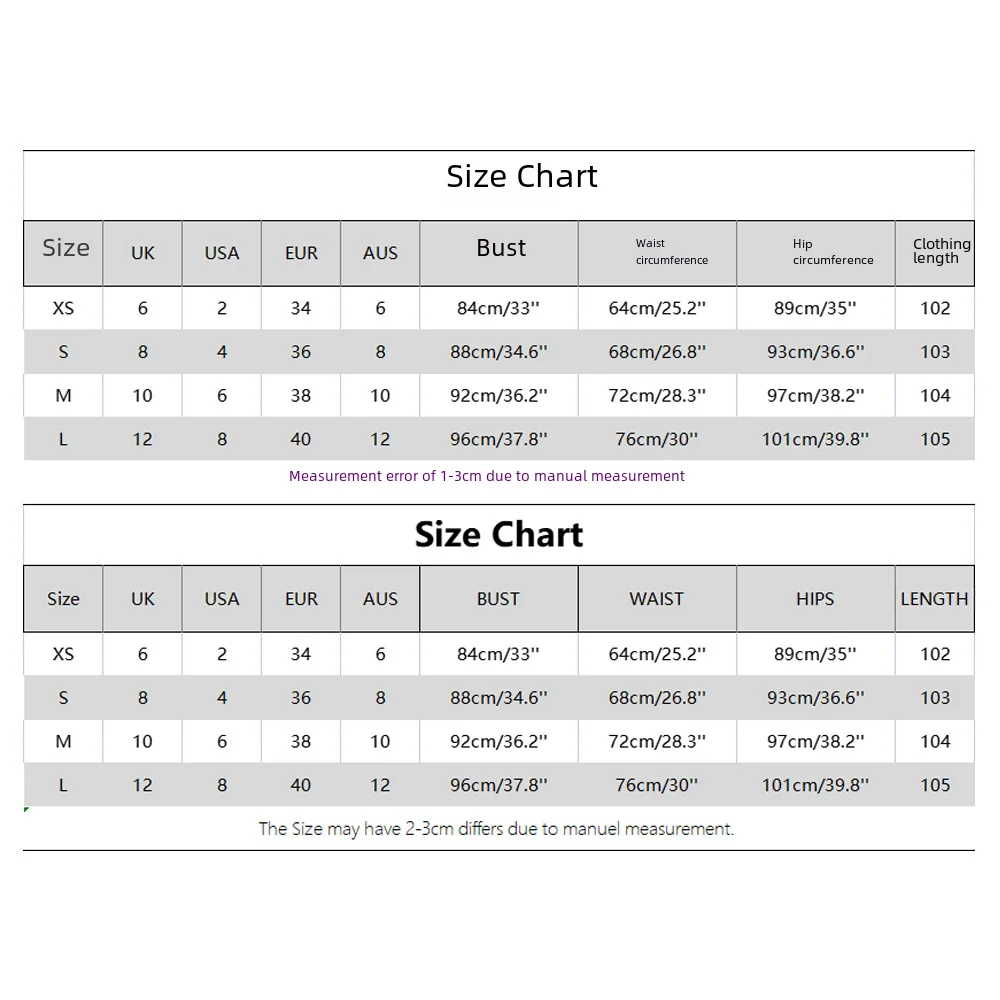Select the 76cm/30" waist cell in the lower table
Screen dimensions: 1000x1000
coord(656,785)
